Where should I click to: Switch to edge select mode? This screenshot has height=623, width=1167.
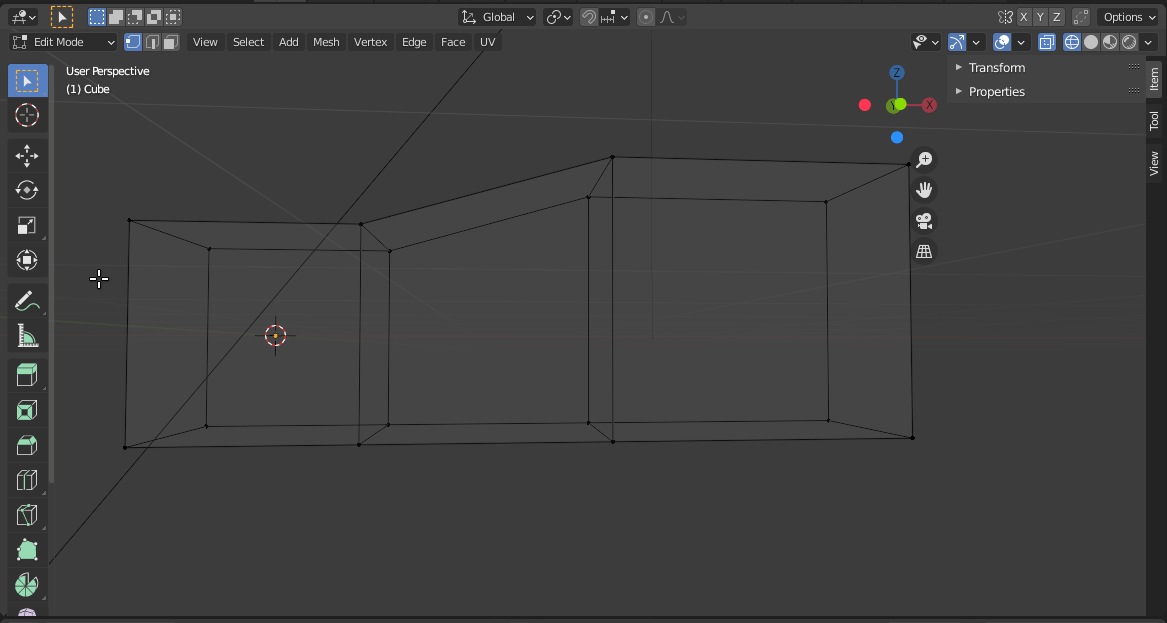point(152,42)
